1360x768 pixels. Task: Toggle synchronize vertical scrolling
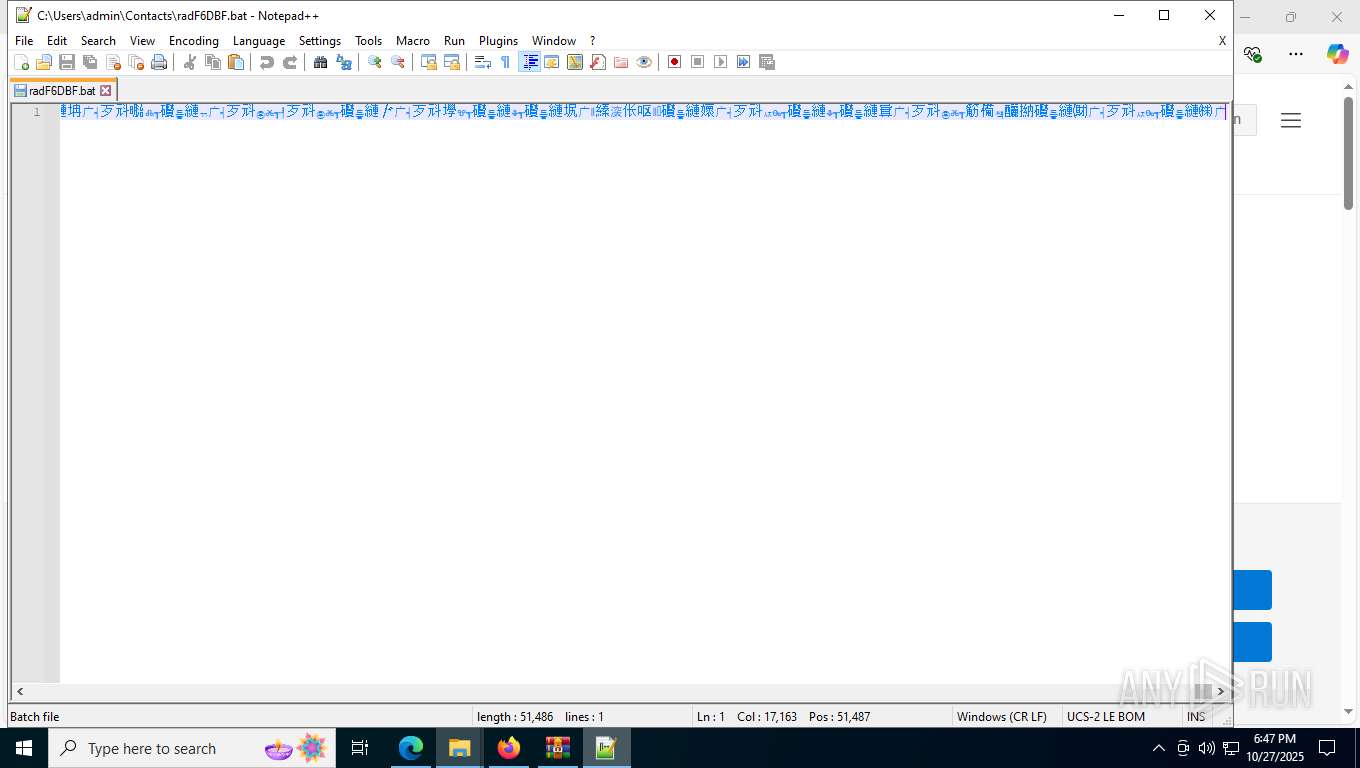point(429,62)
